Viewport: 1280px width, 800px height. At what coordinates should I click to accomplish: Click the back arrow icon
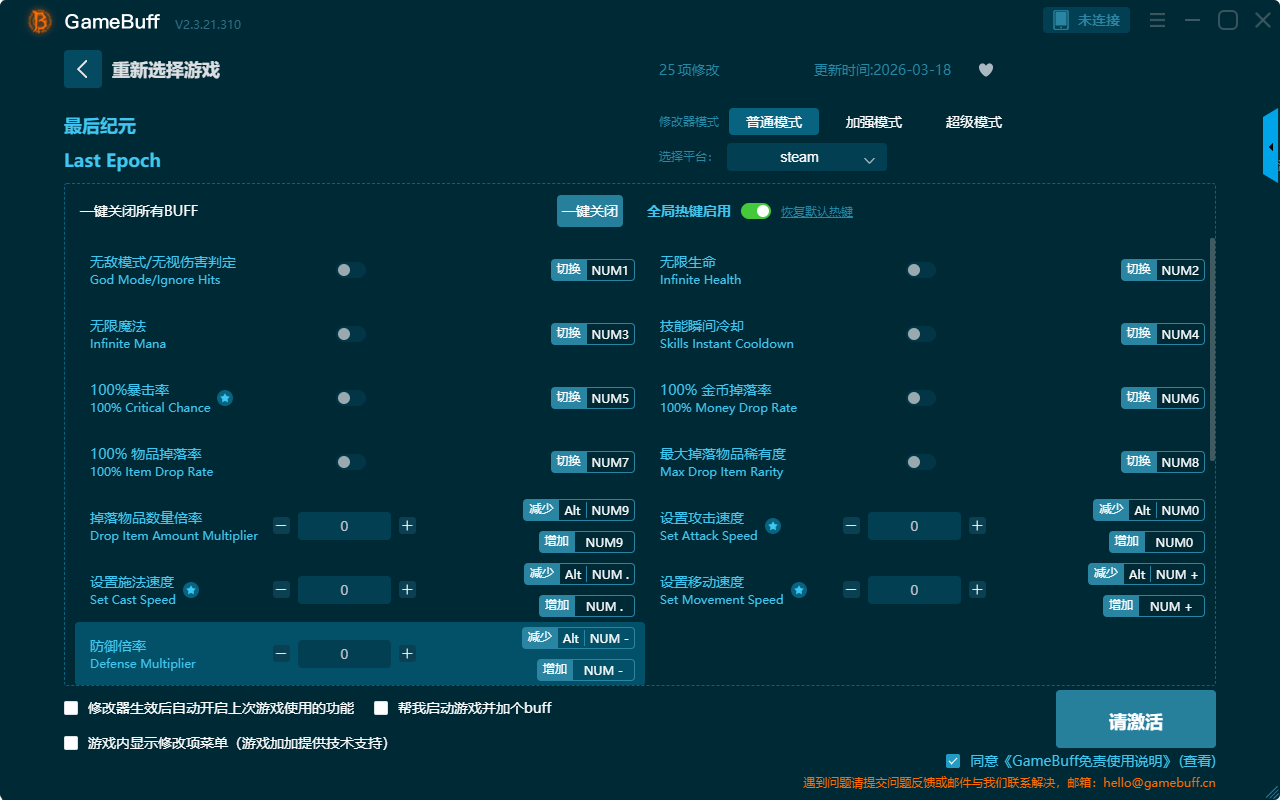tap(83, 69)
